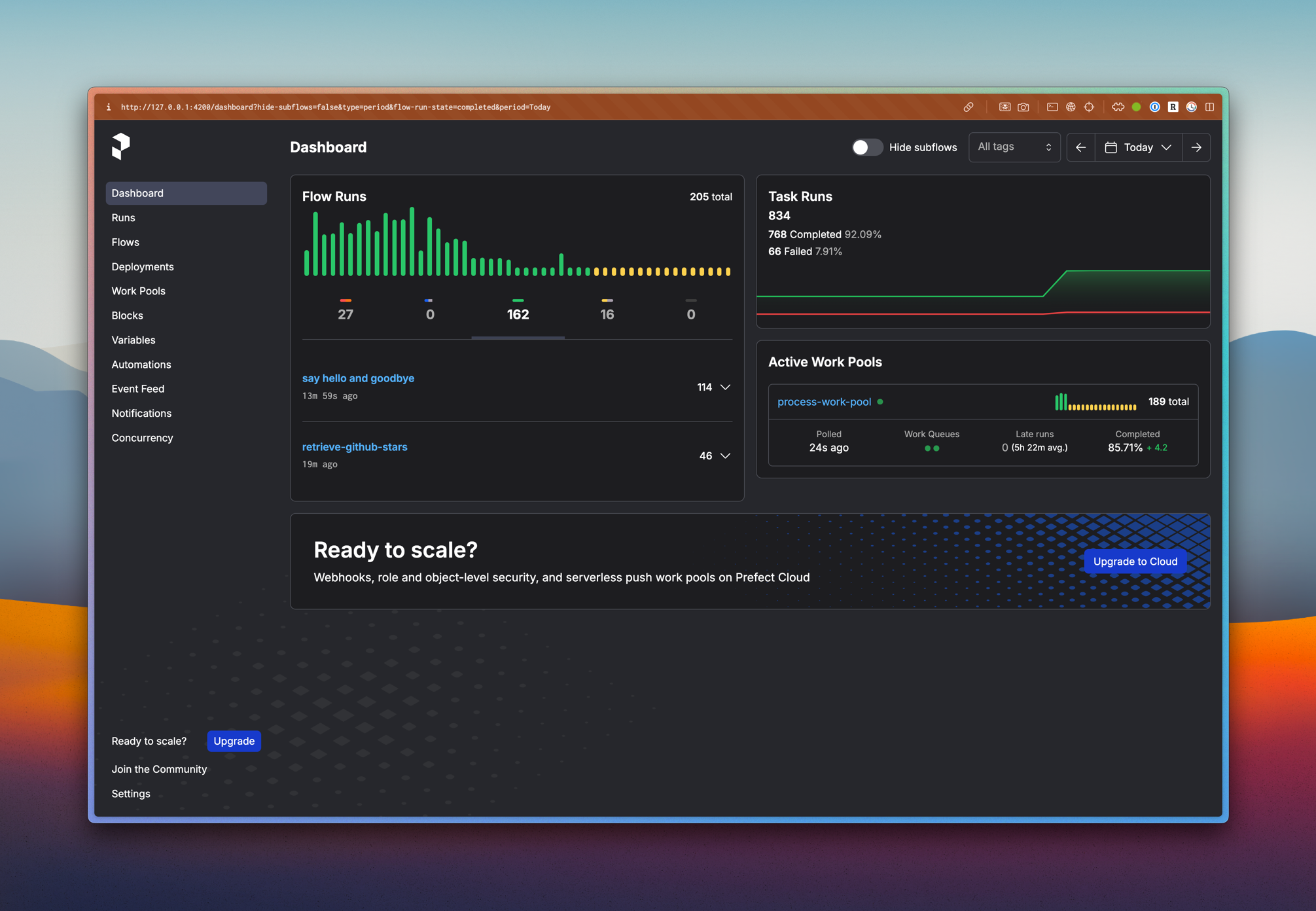The width and height of the screenshot is (1316, 911).
Task: Open Work Pools in sidebar
Action: 138,291
